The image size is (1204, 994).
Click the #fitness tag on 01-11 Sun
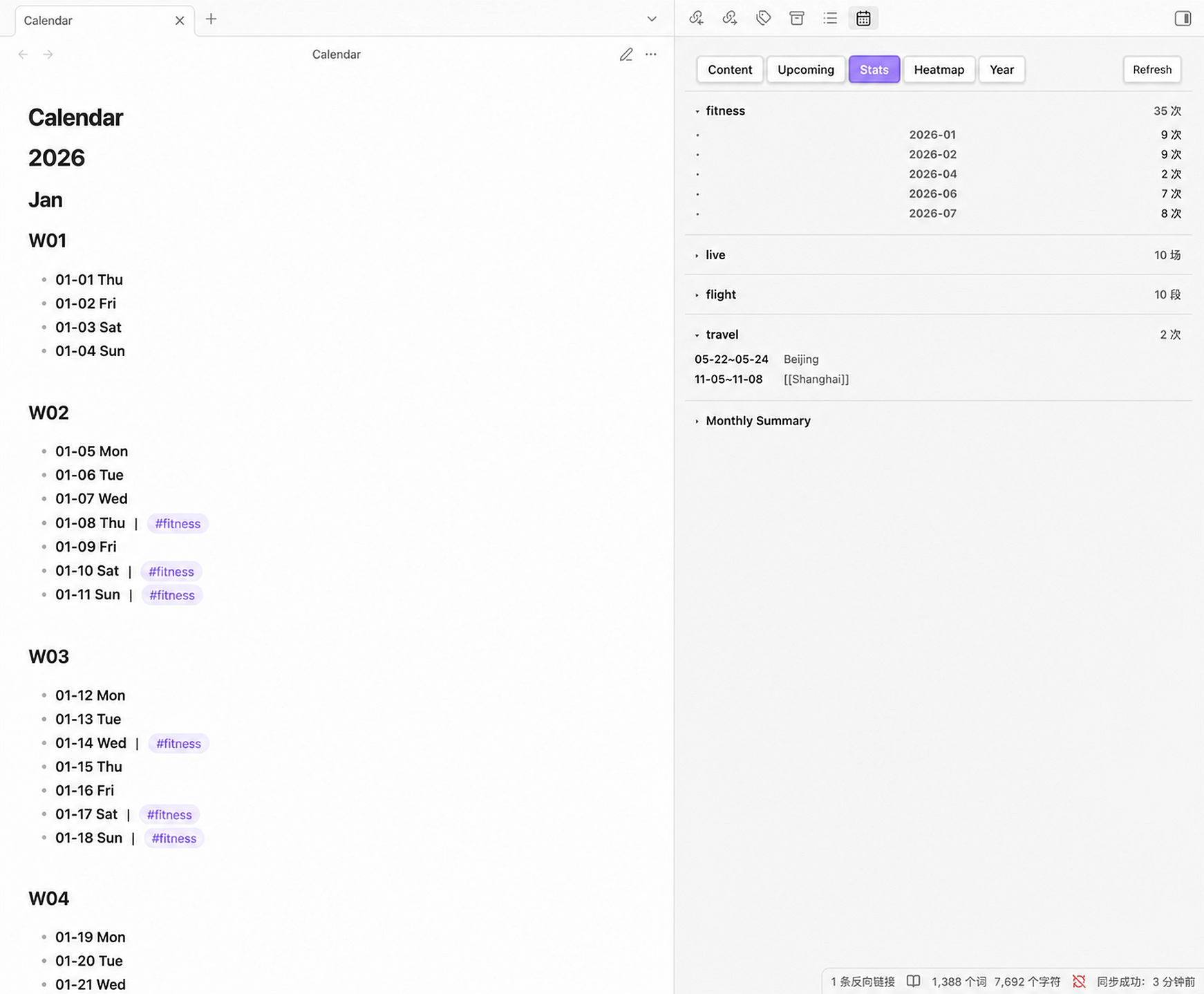[x=172, y=595]
